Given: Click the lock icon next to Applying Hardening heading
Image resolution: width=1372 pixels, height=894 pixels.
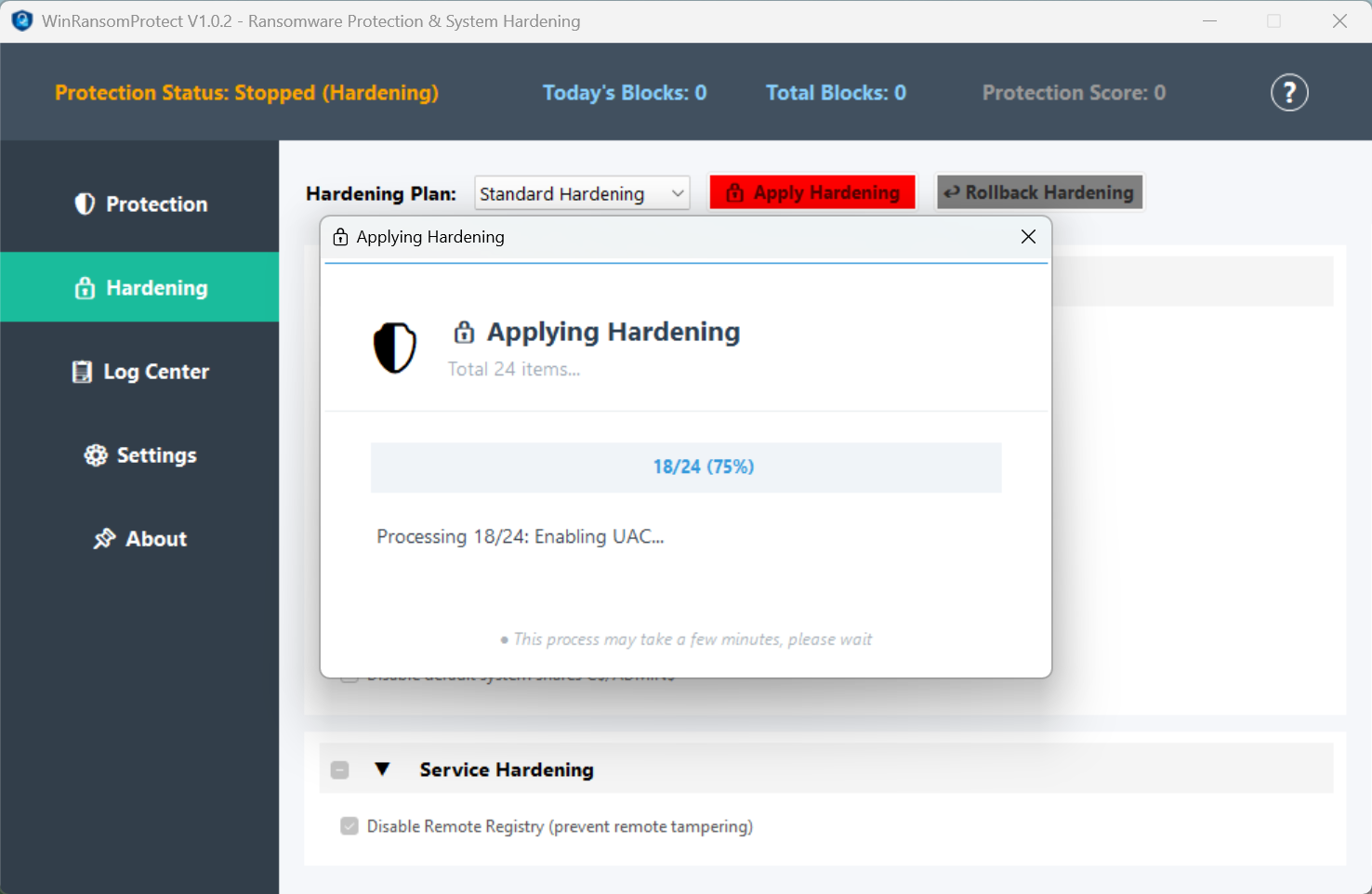Looking at the screenshot, I should (464, 332).
